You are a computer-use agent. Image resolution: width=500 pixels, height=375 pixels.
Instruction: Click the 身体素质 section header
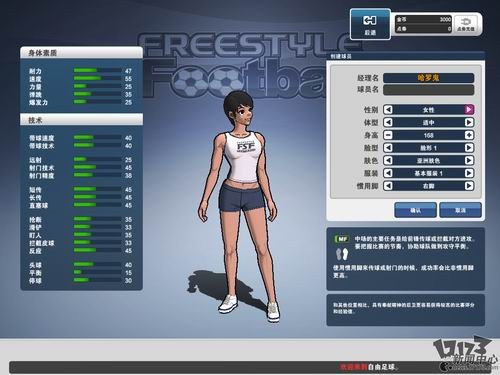pos(81,53)
